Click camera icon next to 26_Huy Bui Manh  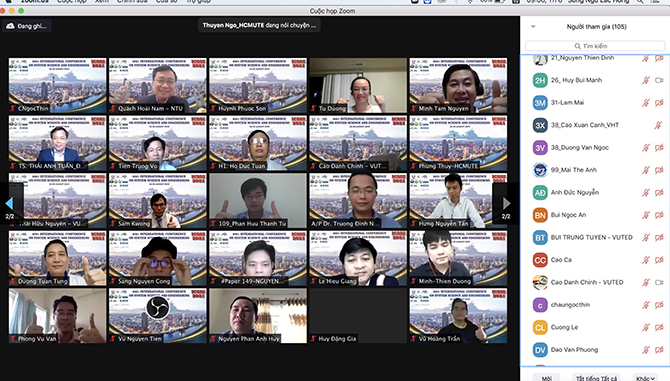659,80
